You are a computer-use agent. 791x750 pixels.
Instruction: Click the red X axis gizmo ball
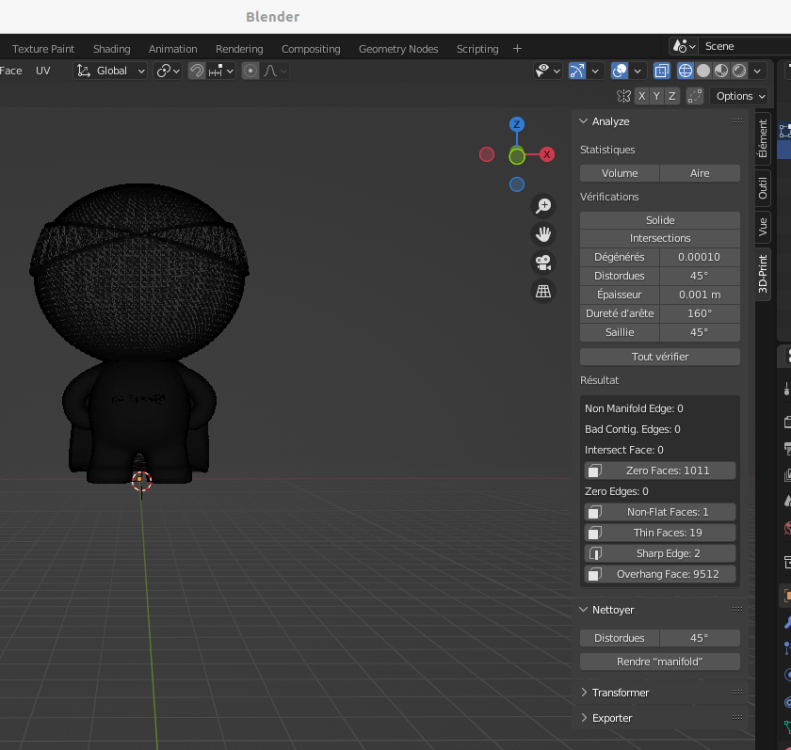coord(547,154)
